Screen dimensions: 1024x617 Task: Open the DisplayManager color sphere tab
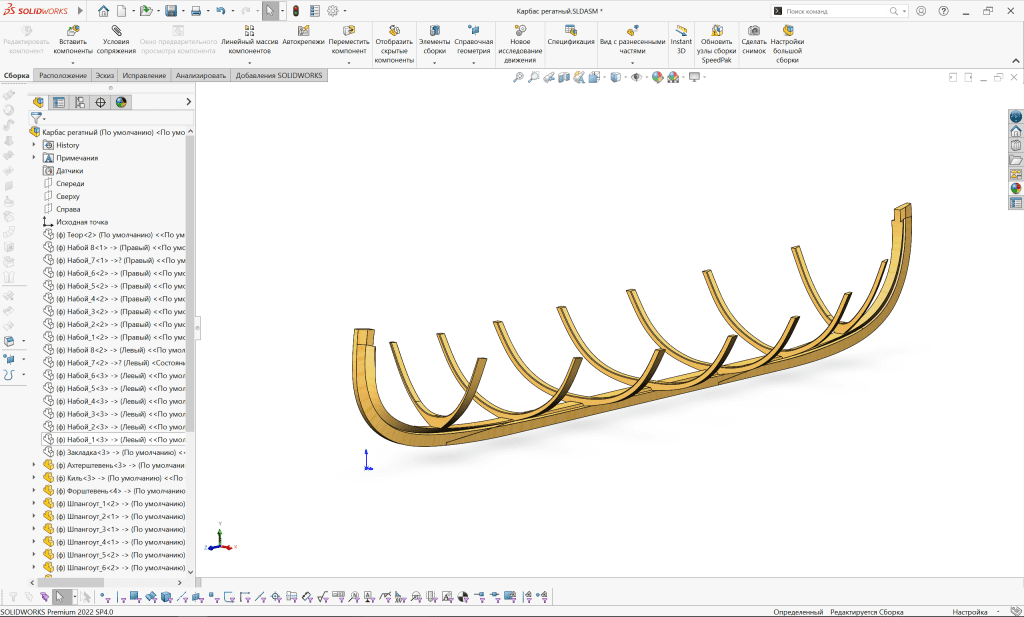(121, 102)
